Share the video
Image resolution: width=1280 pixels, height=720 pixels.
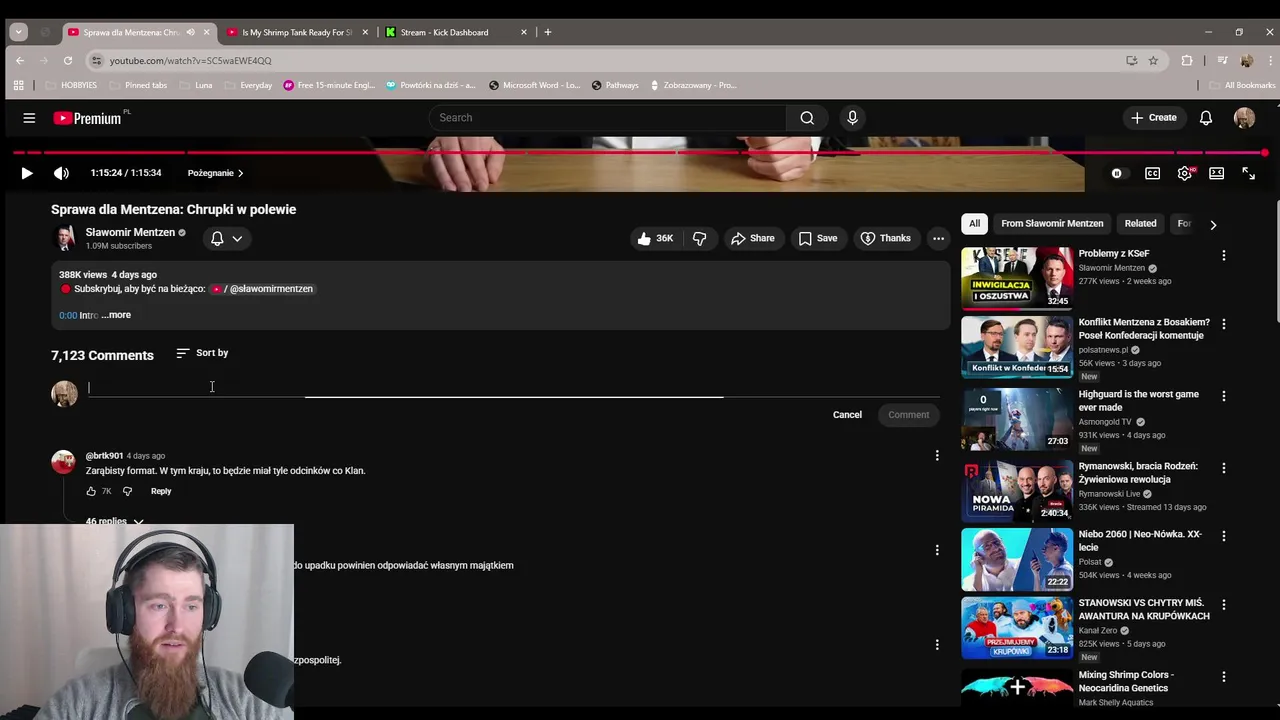pos(753,238)
